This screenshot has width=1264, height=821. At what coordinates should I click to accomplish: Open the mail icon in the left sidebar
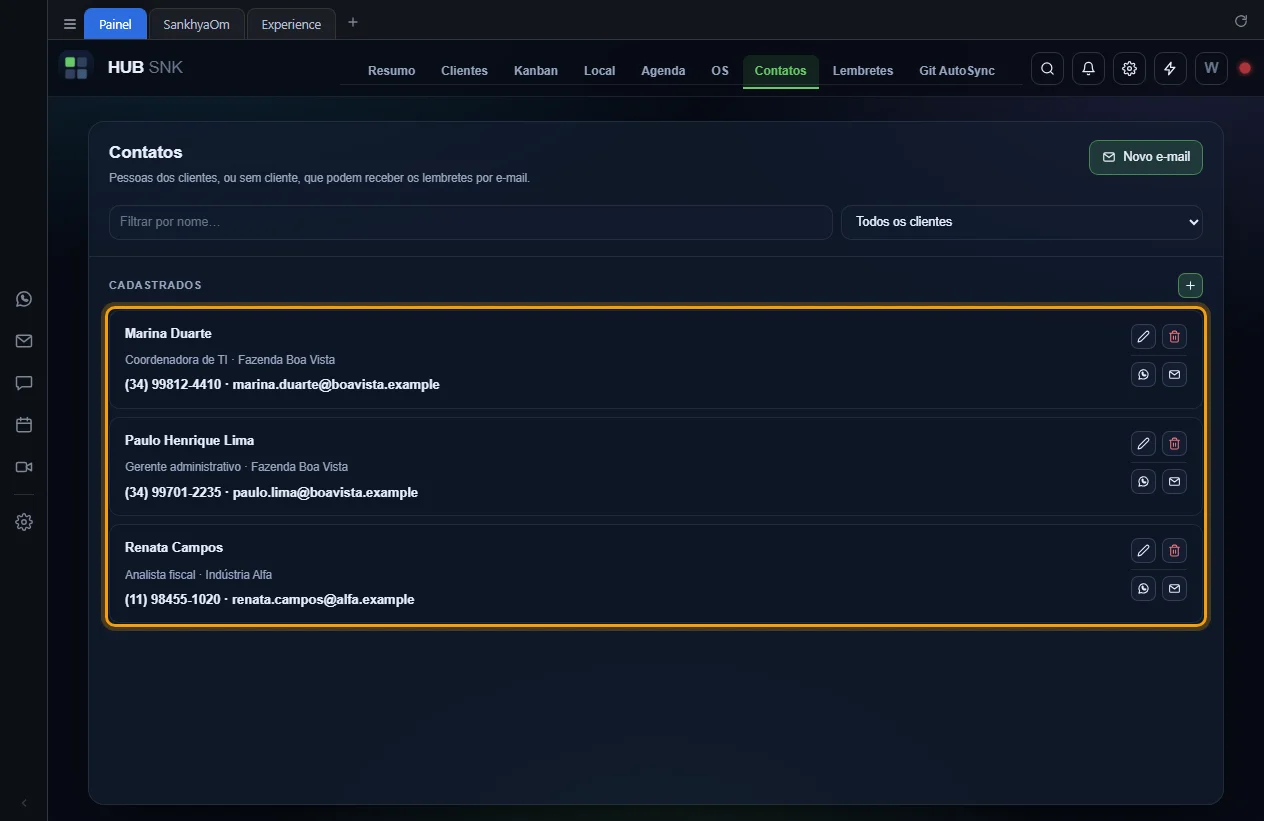click(24, 341)
